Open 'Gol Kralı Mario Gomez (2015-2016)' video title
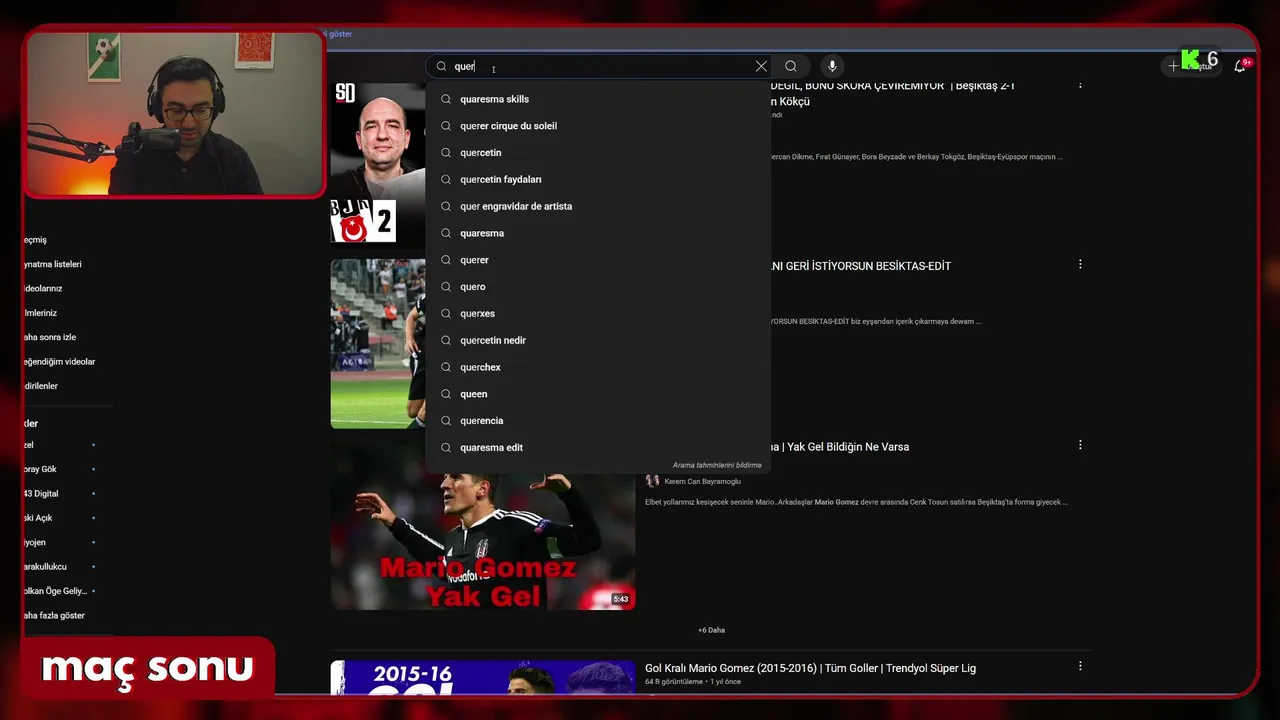Viewport: 1280px width, 720px height. [x=810, y=668]
